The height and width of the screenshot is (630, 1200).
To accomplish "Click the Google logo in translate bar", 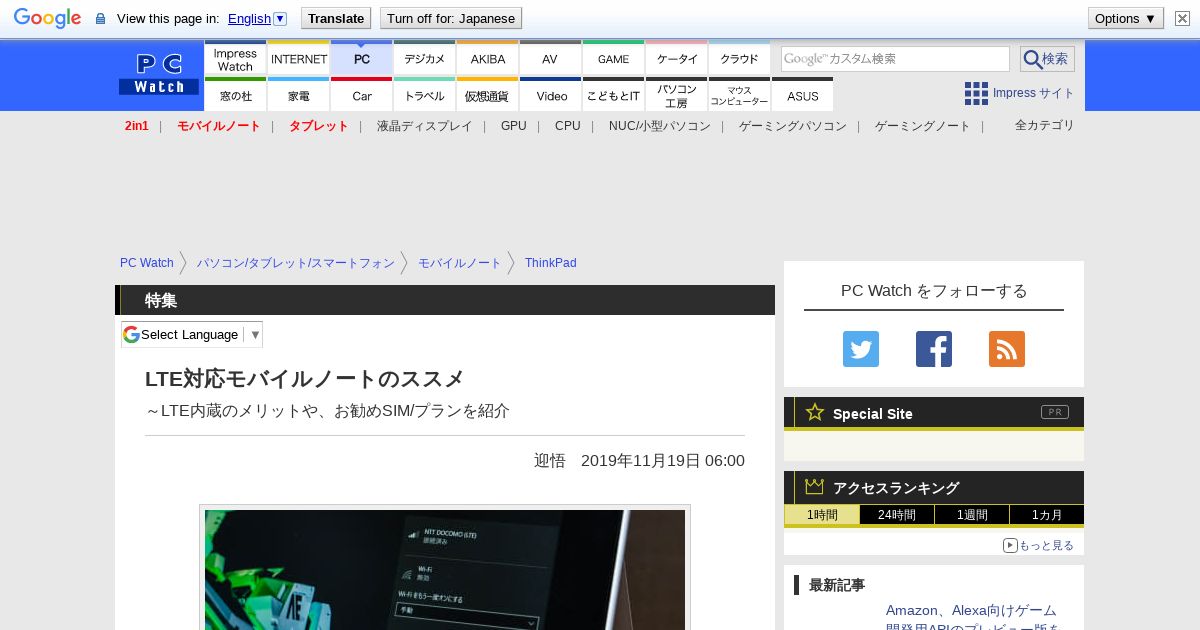I will pyautogui.click(x=47, y=18).
